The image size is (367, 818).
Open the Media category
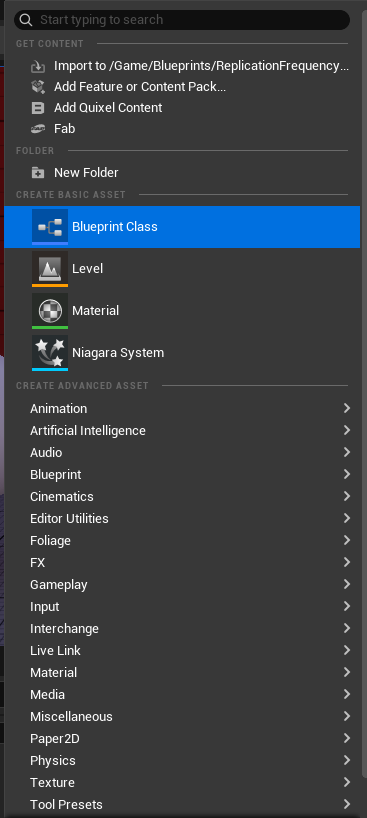[x=182, y=694]
